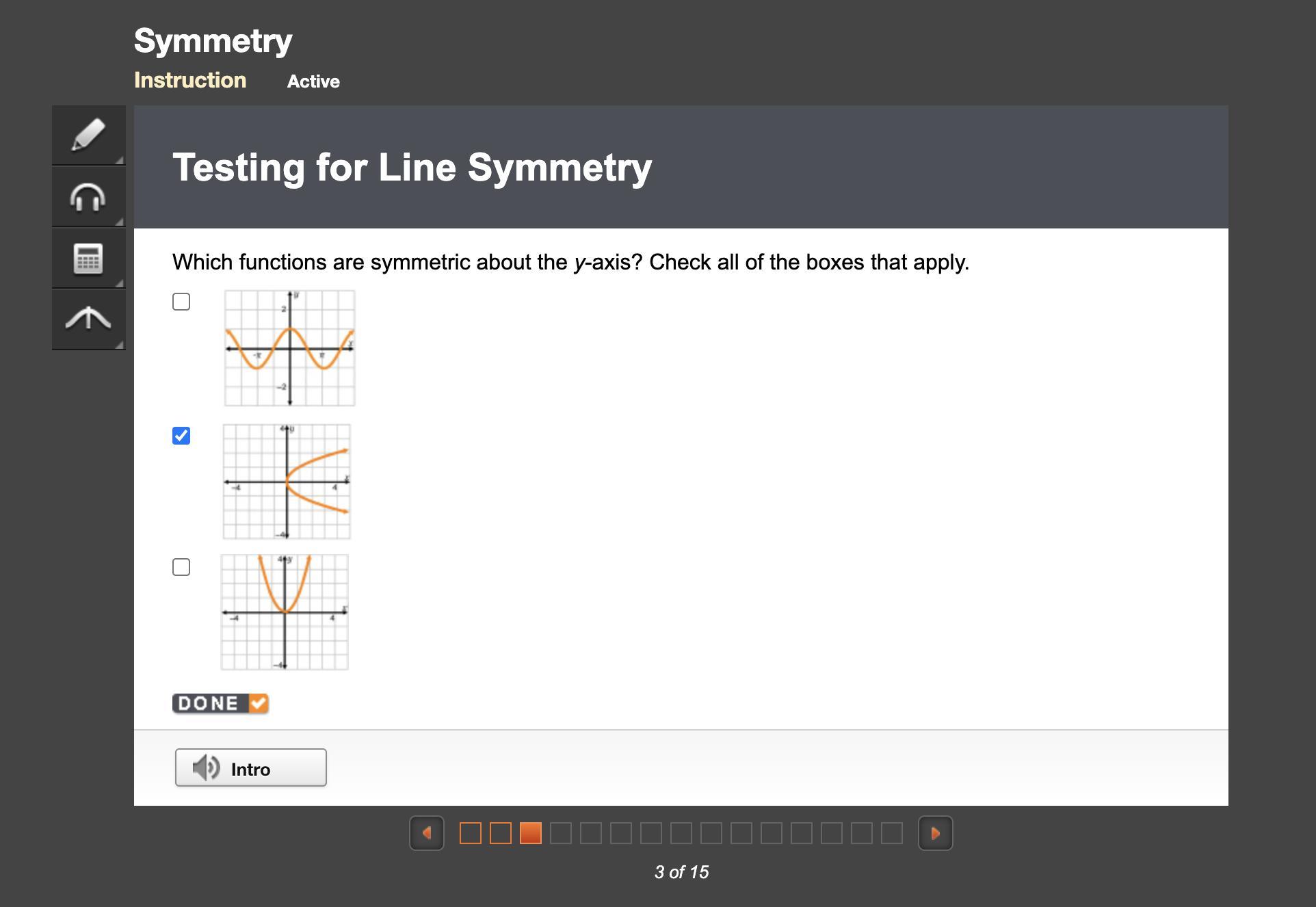Image resolution: width=1316 pixels, height=907 pixels.
Task: Expand the headphones tool options corner arrow
Action: 119,221
